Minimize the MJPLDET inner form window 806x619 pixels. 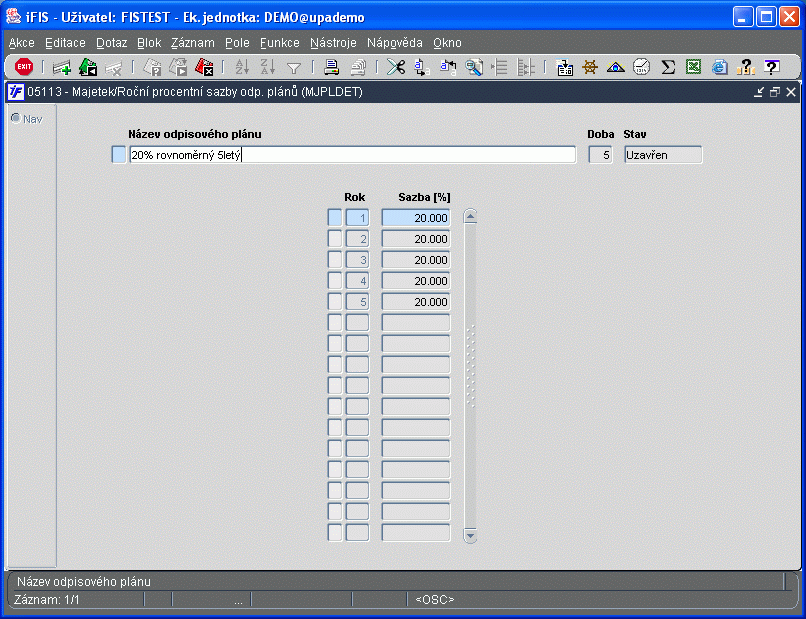tap(759, 92)
